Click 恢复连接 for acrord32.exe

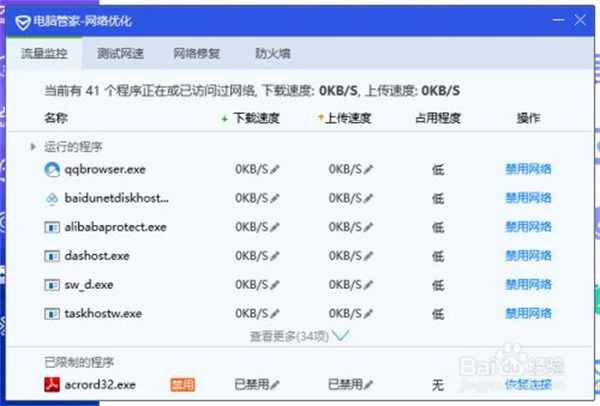(x=528, y=384)
